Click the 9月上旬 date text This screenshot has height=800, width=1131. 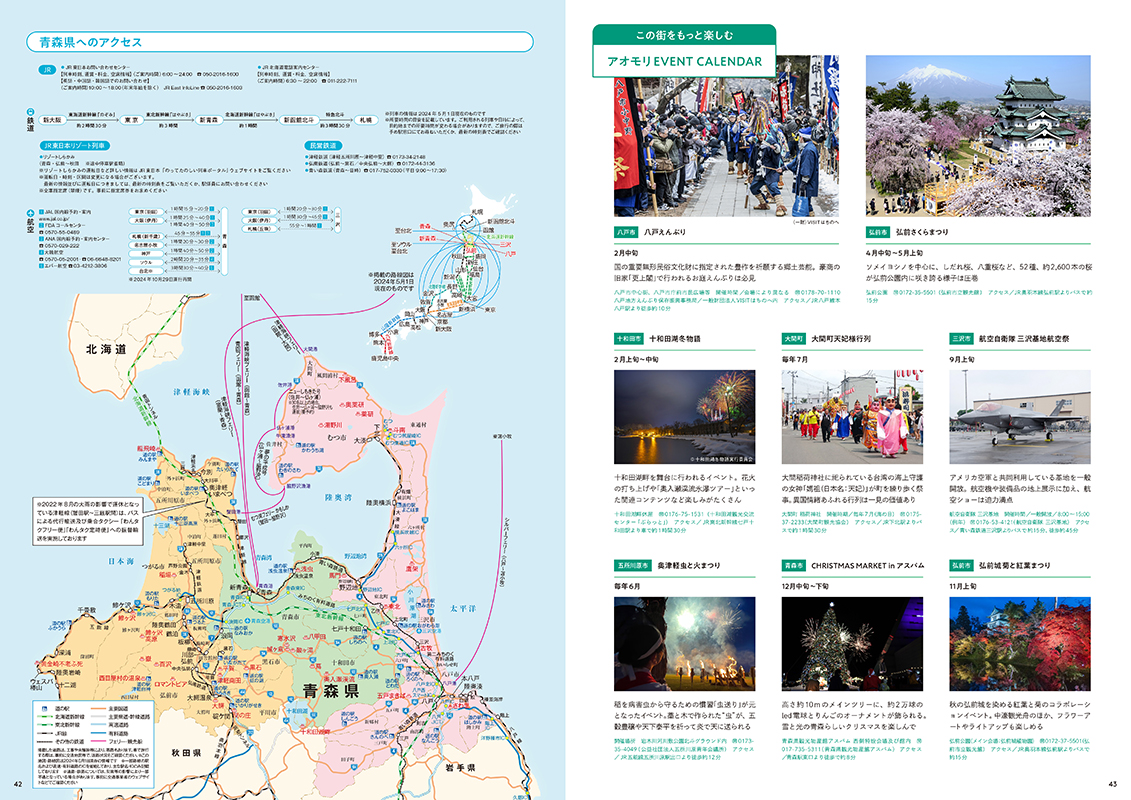pyautogui.click(x=962, y=359)
